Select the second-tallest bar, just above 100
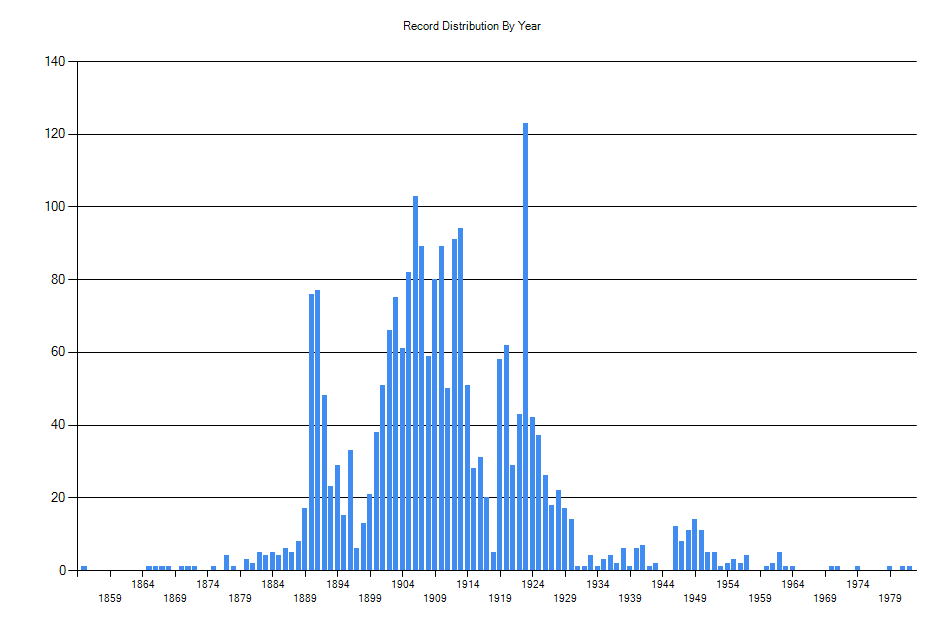The image size is (945, 630). 415,383
